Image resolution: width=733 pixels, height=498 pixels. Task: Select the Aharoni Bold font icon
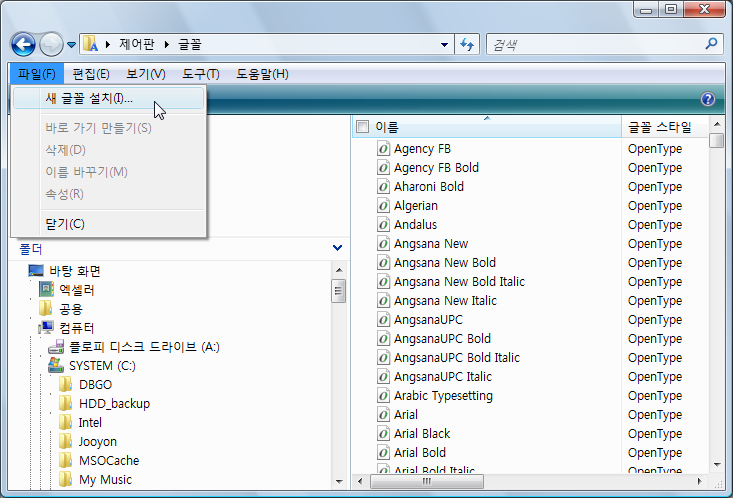tap(383, 187)
